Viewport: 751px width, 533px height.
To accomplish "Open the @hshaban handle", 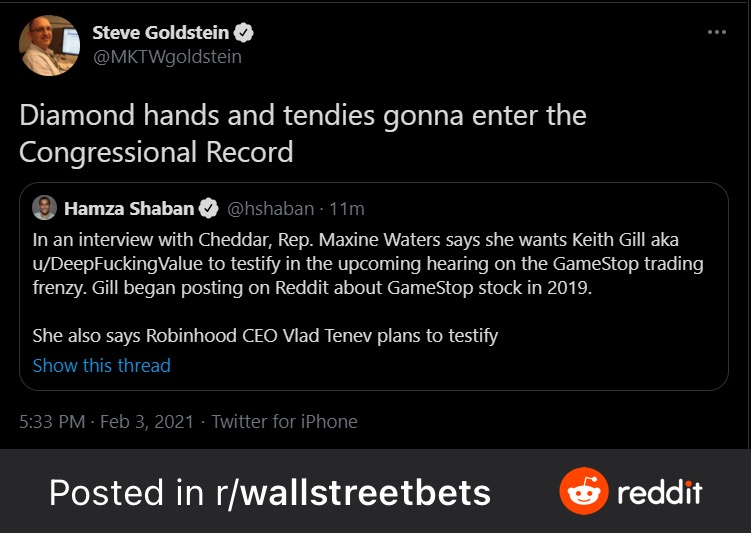I will [265, 209].
